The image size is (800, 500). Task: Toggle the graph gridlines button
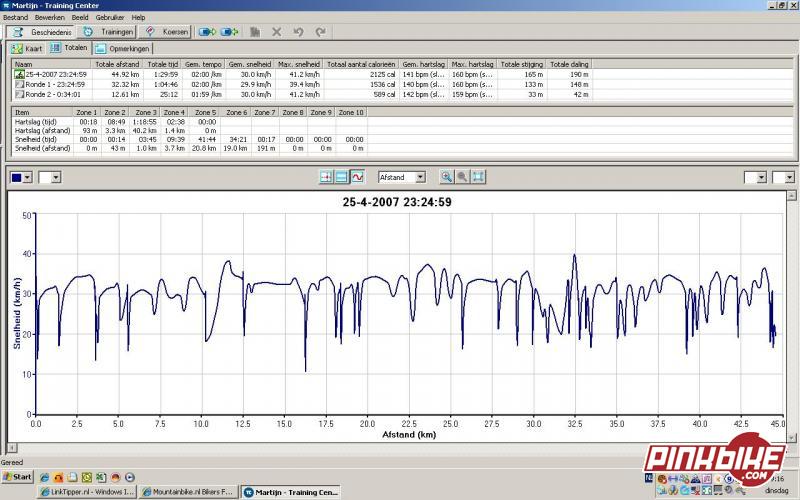(x=341, y=177)
